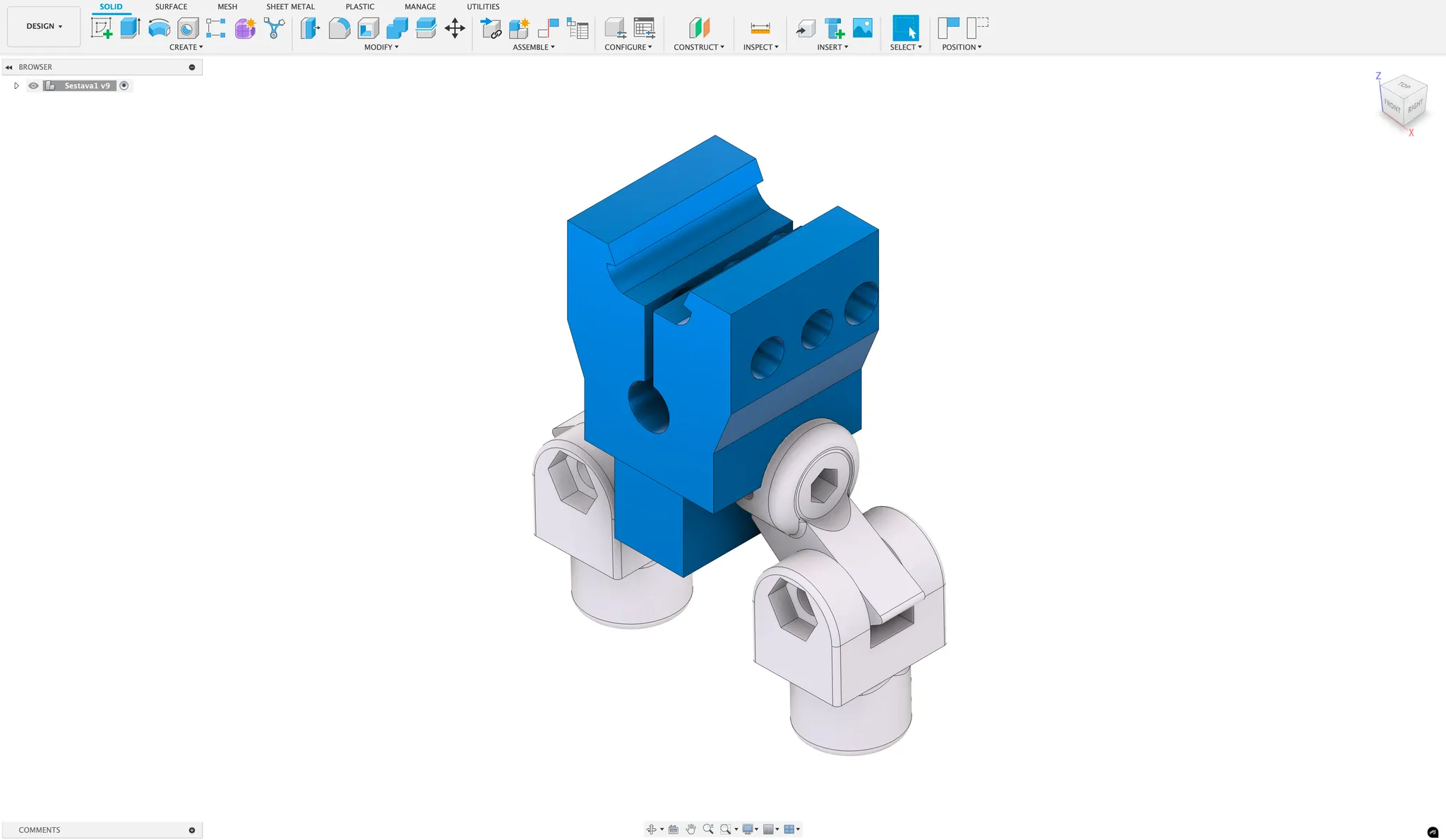Switch to the SHEET METAL tab
Screen dimensions: 1446x840
point(290,6)
